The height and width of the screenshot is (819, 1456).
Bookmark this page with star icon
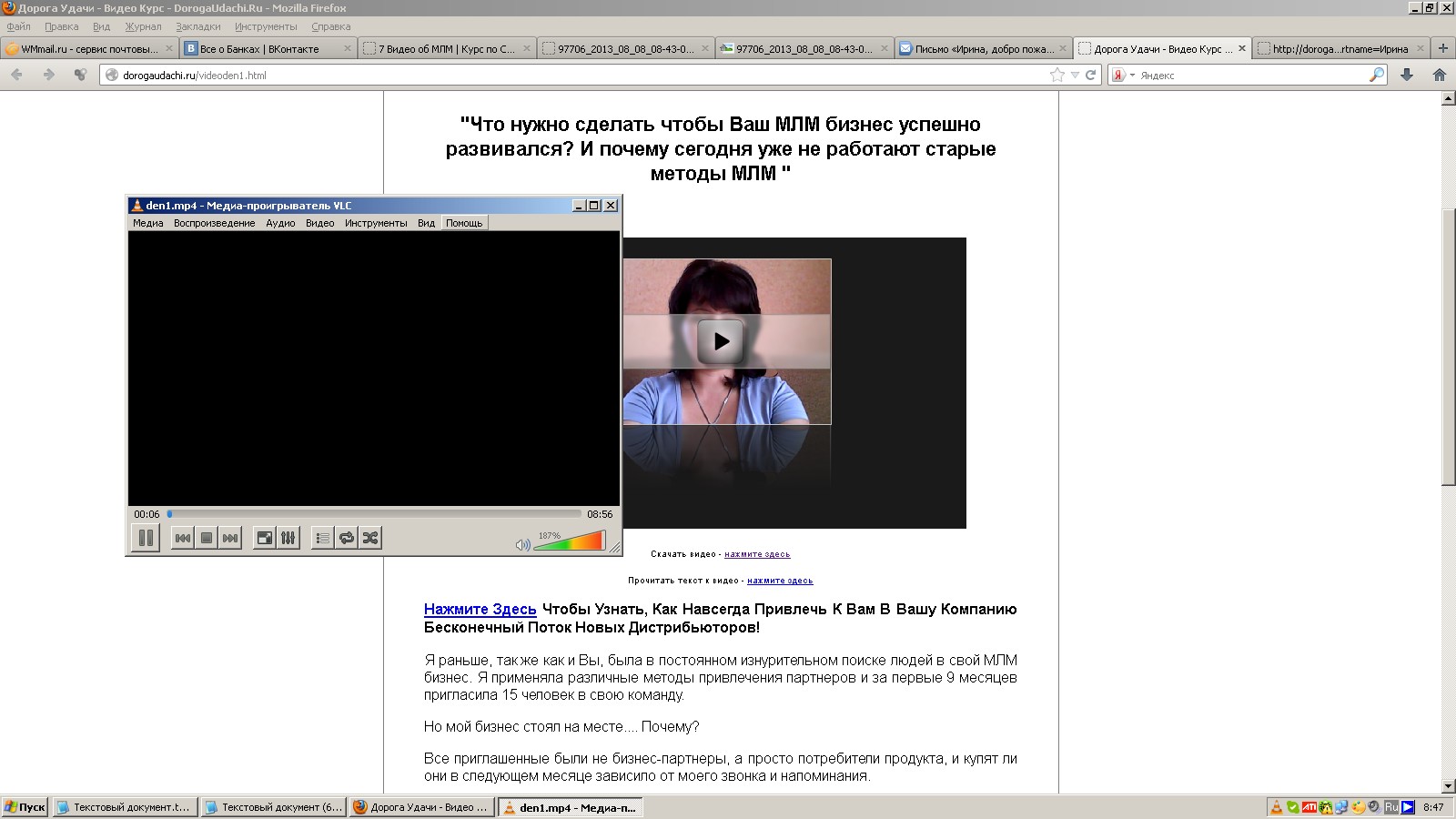tap(1057, 75)
